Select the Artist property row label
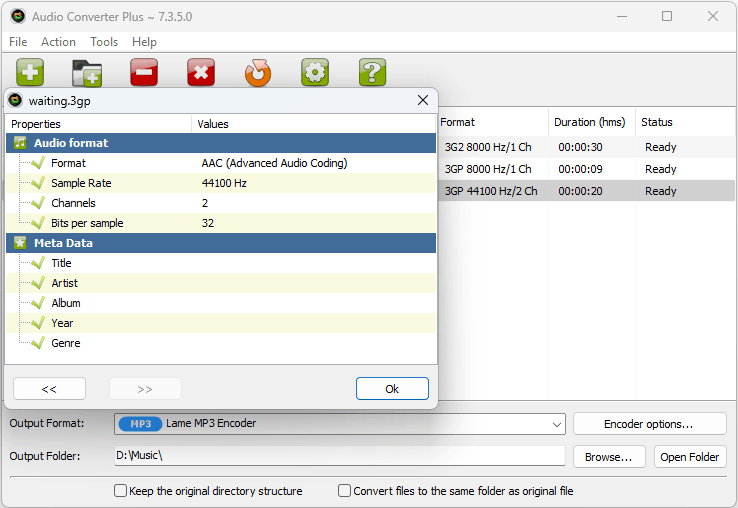This screenshot has width=738, height=508. [x=64, y=283]
